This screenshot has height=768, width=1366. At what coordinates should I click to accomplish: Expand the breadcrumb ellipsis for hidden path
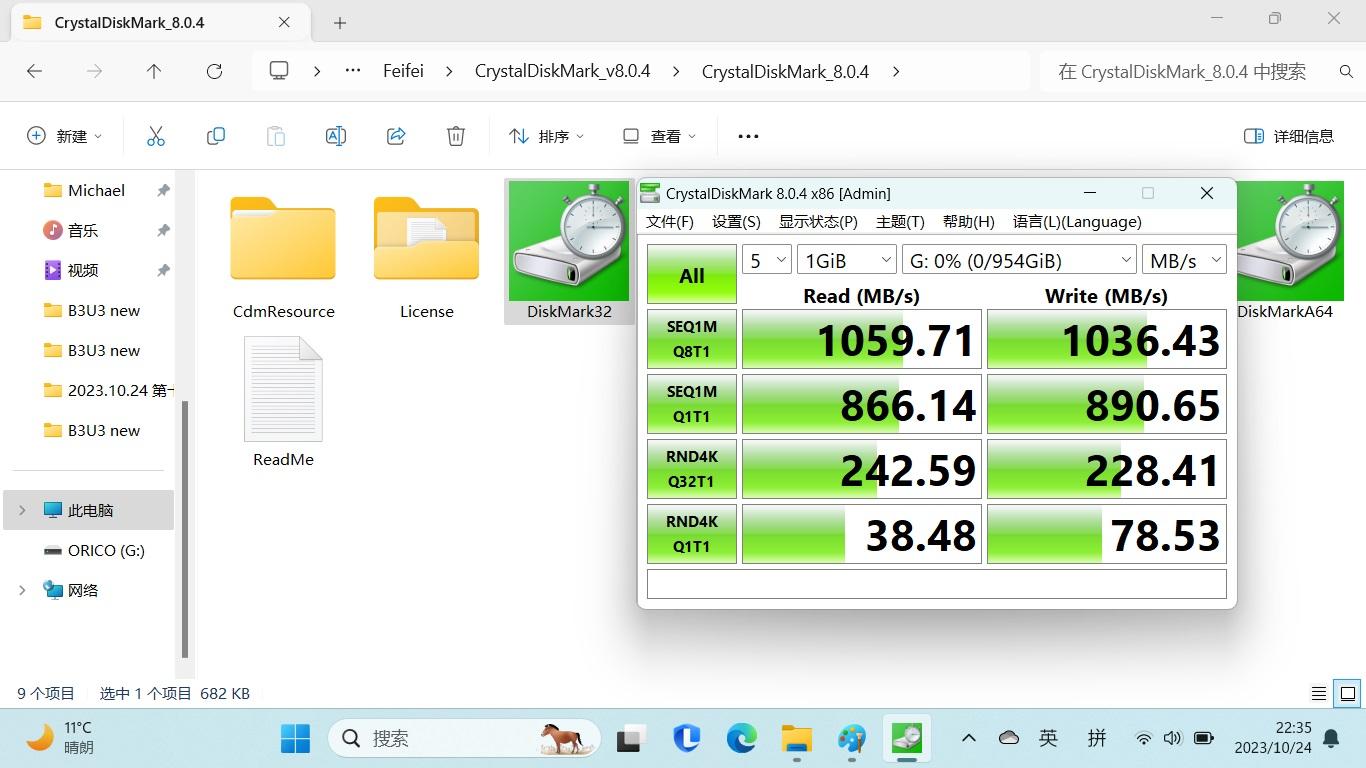(x=353, y=71)
